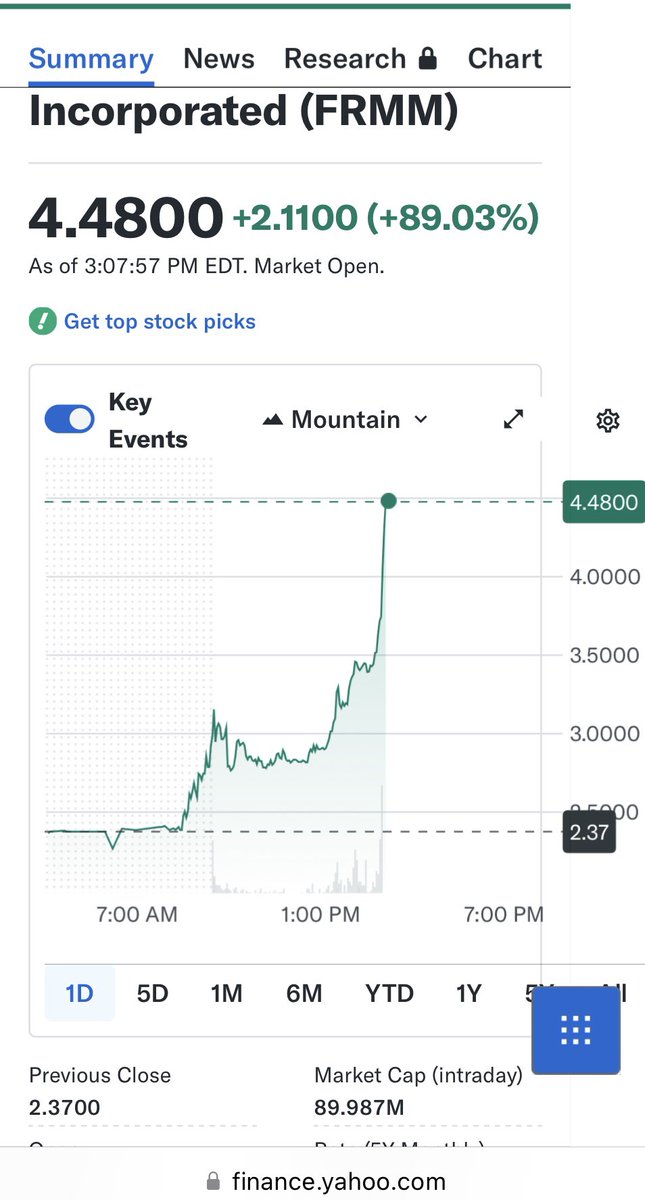Follow the Get top stock picks link
Viewport: 645px width, 1200px height.
(x=160, y=322)
